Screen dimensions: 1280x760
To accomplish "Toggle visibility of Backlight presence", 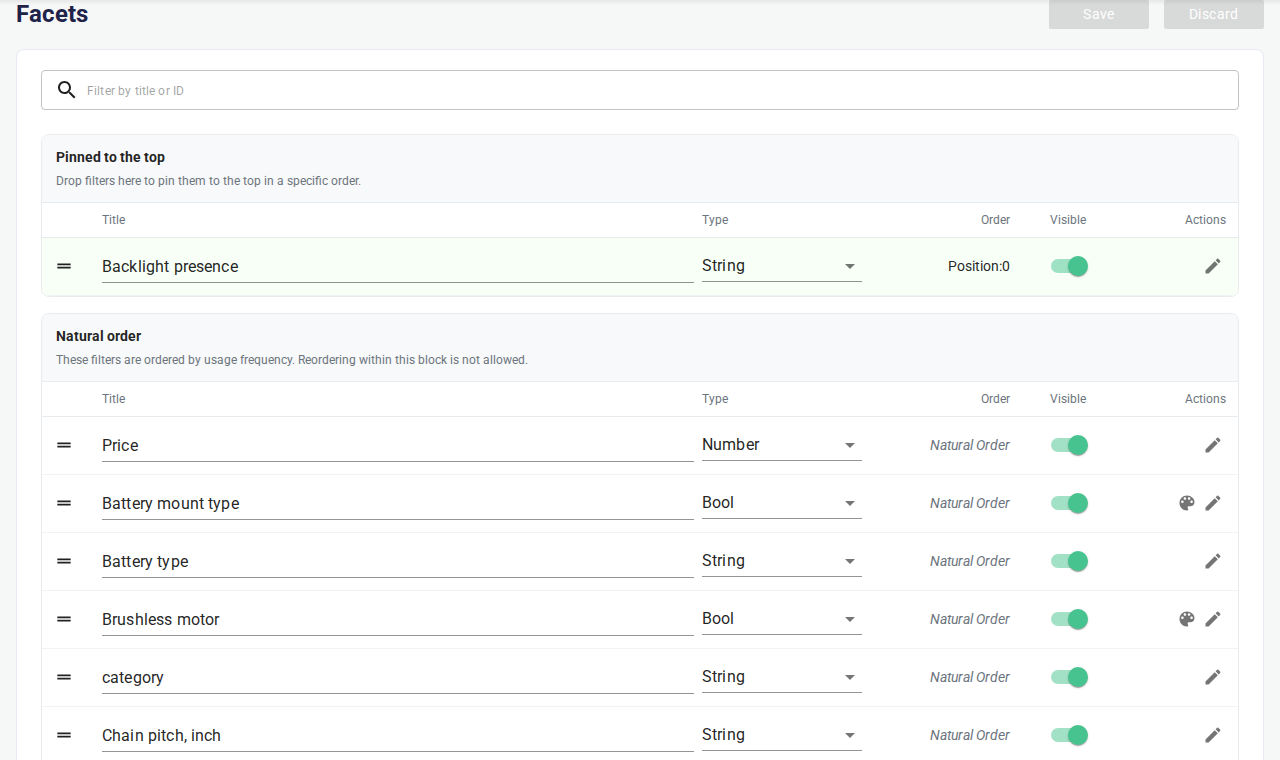I will (1069, 266).
